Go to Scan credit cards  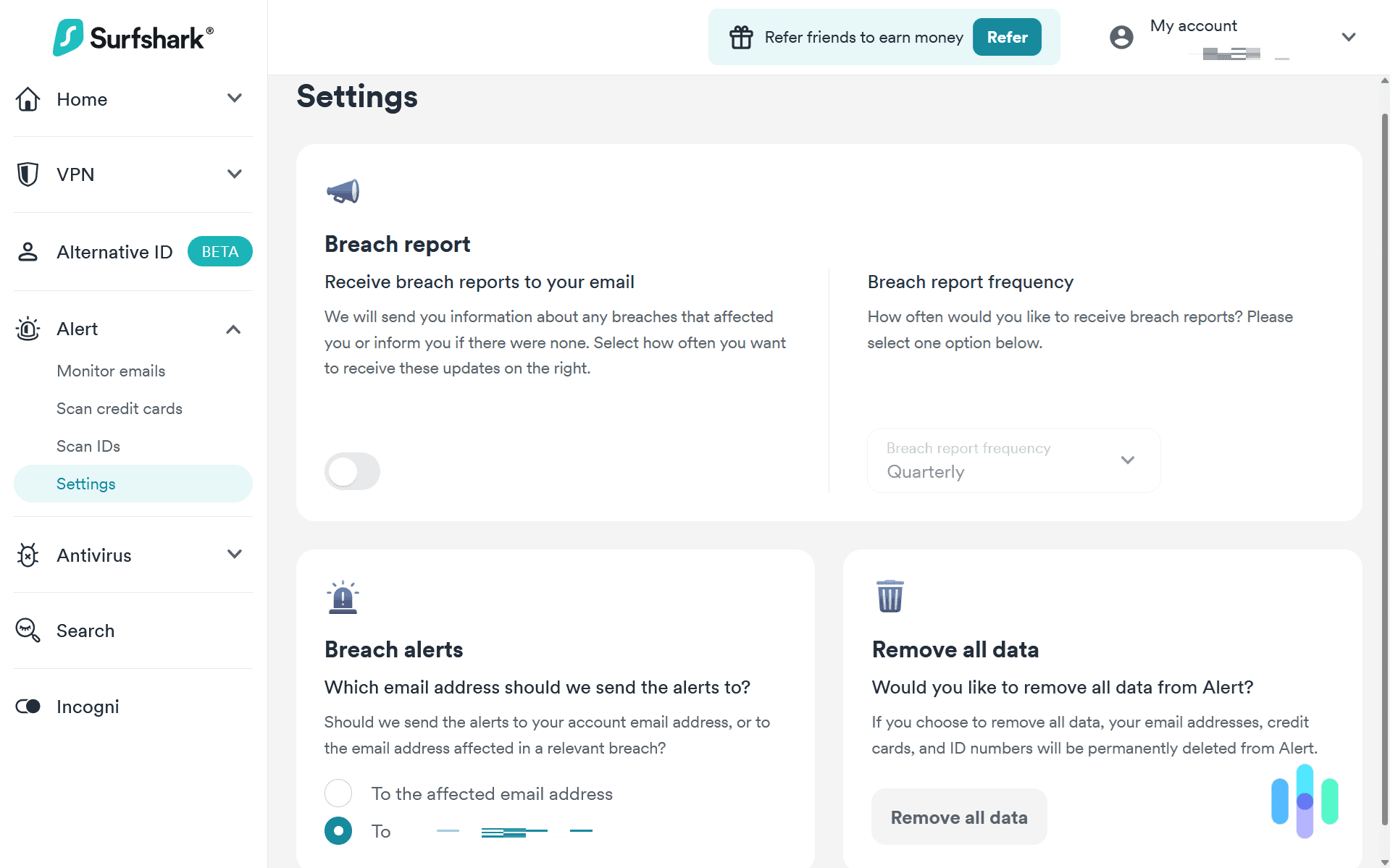(x=119, y=408)
